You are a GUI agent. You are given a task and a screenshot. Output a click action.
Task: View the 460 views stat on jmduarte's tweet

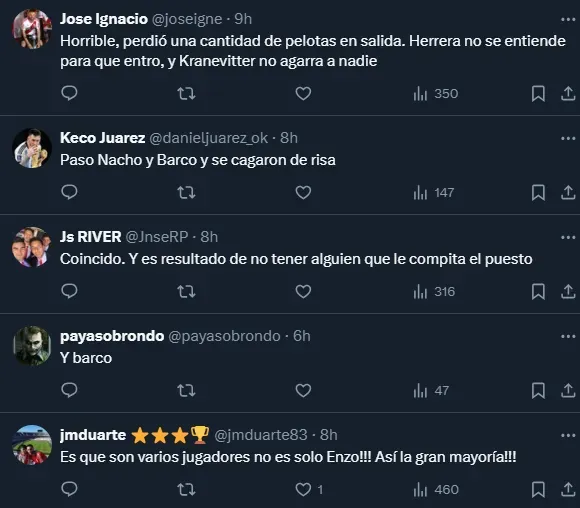[x=436, y=490]
